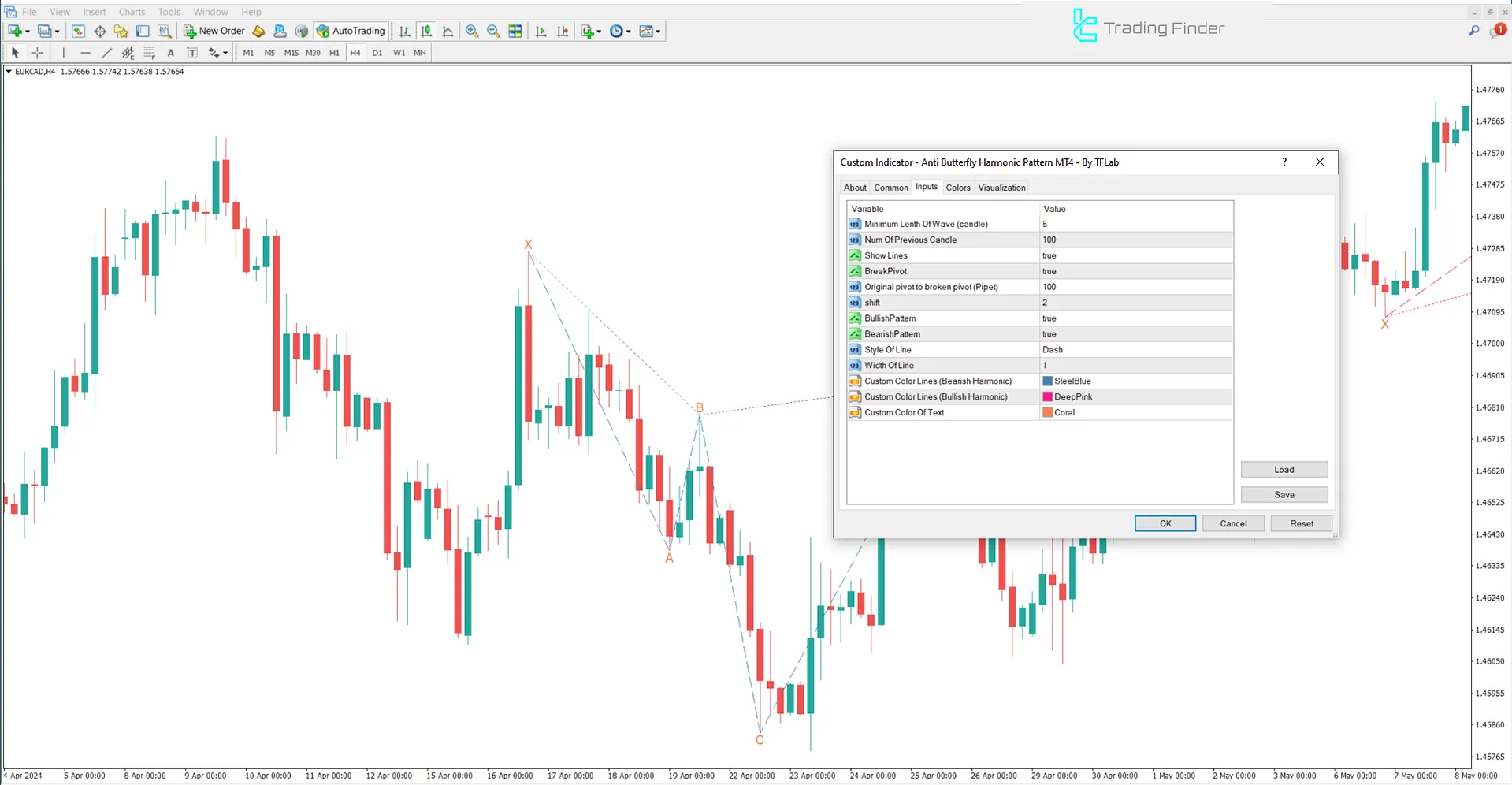Zoom in on the chart

[x=472, y=32]
